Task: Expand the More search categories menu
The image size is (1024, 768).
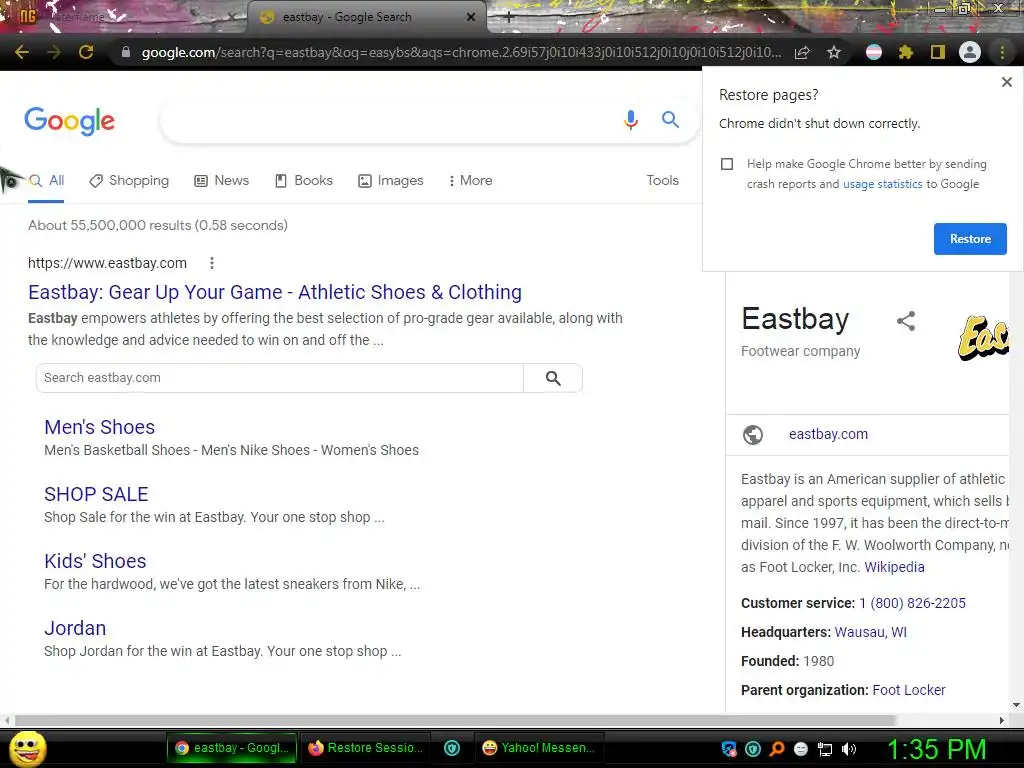Action: (x=470, y=181)
